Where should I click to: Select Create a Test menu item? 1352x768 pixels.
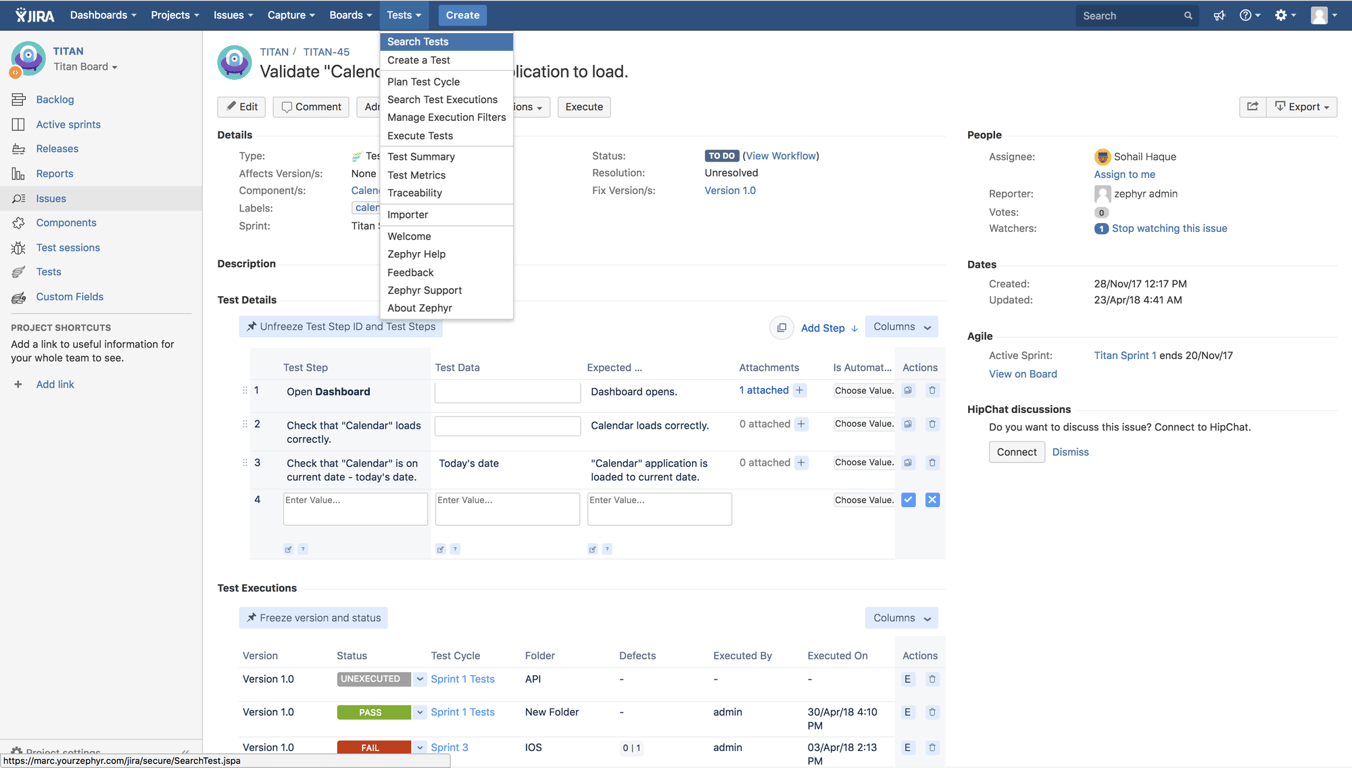(x=446, y=60)
